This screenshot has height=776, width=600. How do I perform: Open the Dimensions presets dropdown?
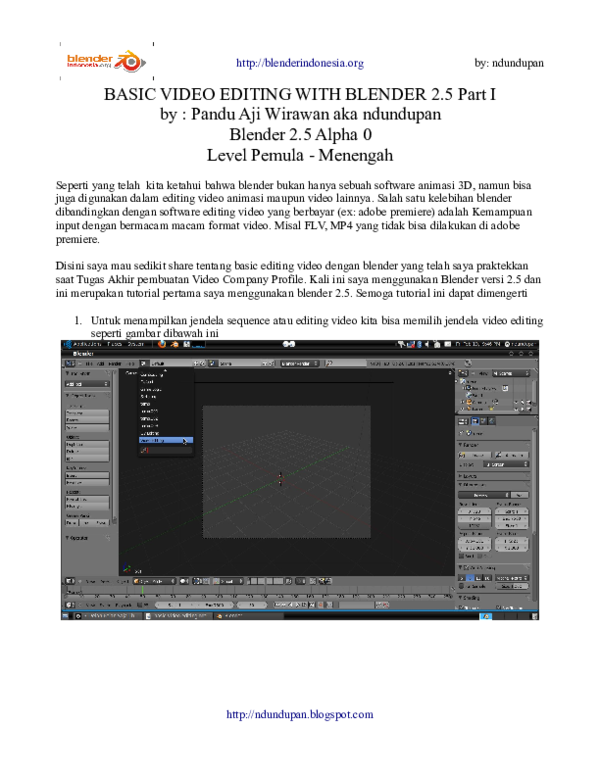(484, 495)
